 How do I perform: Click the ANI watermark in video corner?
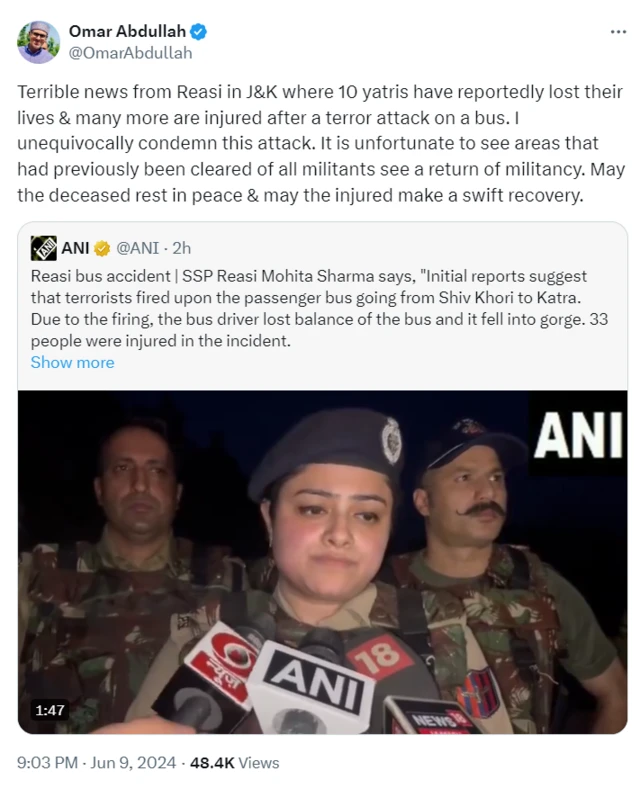point(578,435)
